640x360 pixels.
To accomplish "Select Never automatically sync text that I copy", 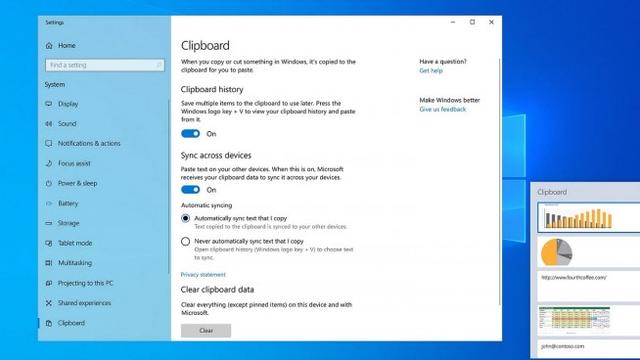I will click(185, 241).
